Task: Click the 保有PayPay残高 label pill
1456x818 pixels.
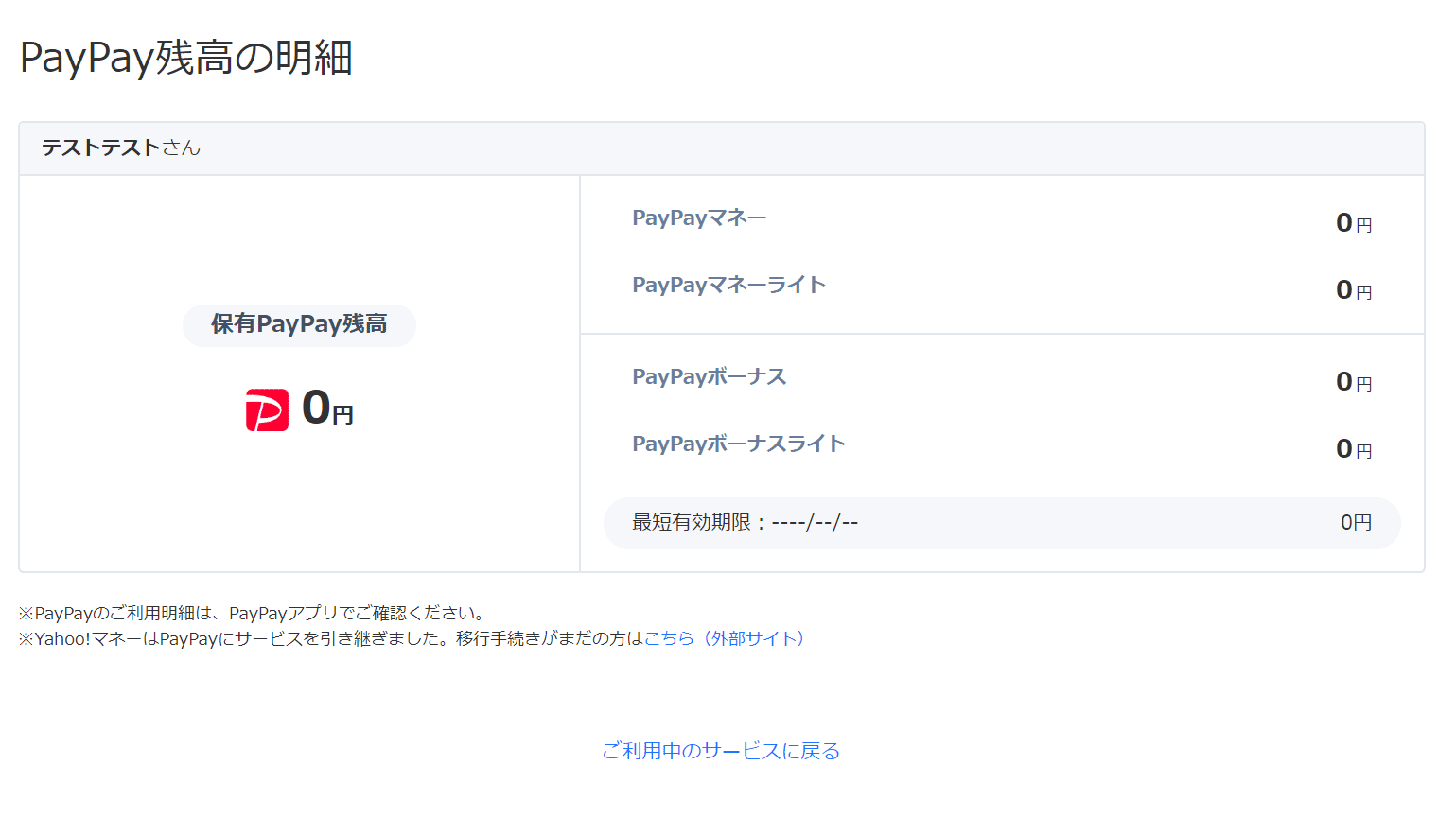Action: point(299,324)
